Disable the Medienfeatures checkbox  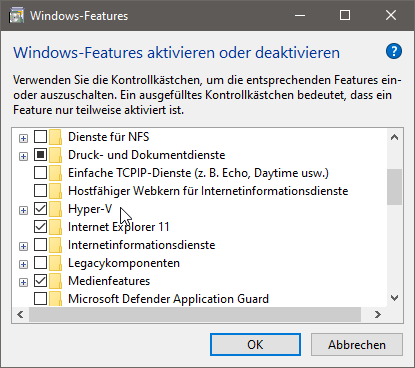pos(40,281)
